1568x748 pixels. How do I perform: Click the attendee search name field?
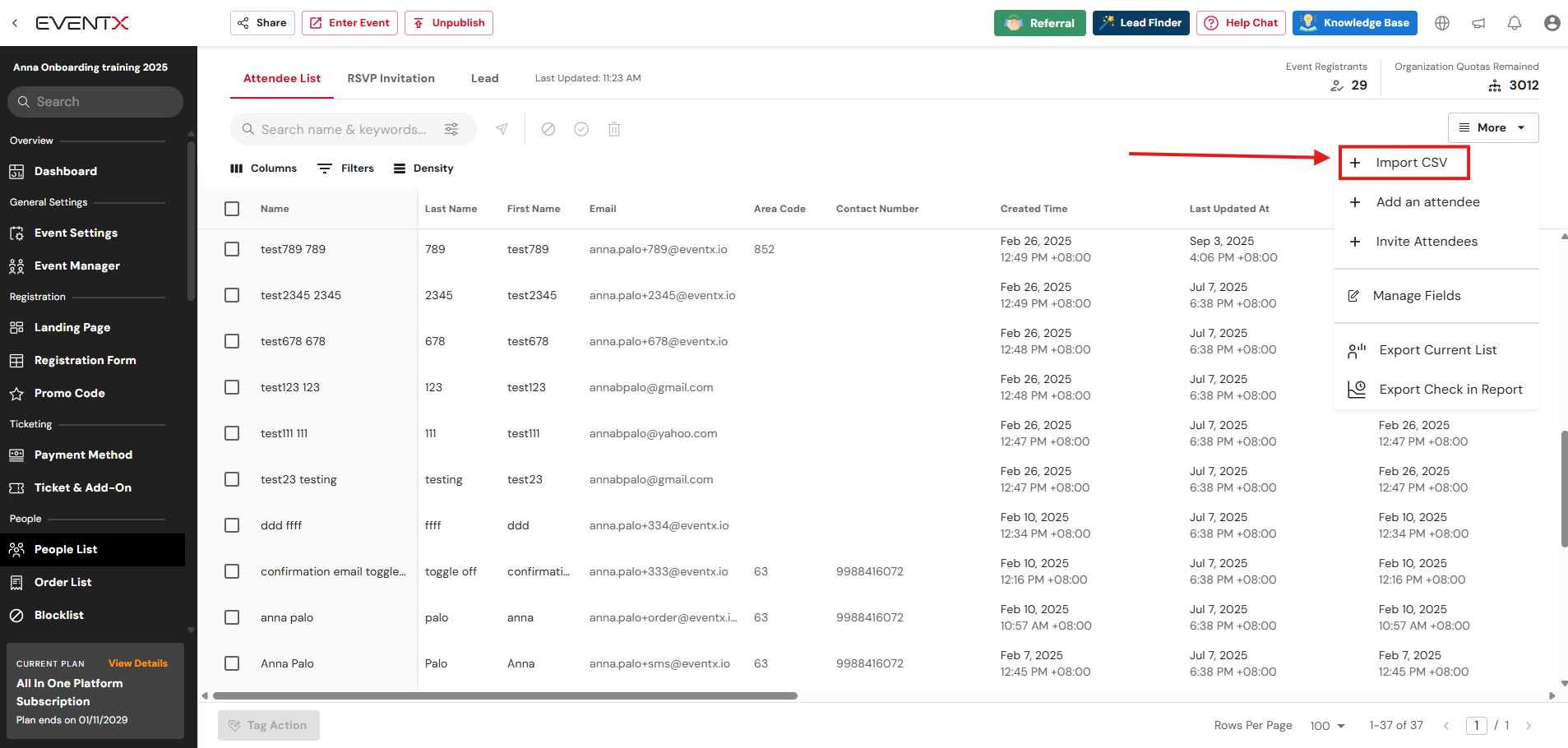(x=344, y=129)
